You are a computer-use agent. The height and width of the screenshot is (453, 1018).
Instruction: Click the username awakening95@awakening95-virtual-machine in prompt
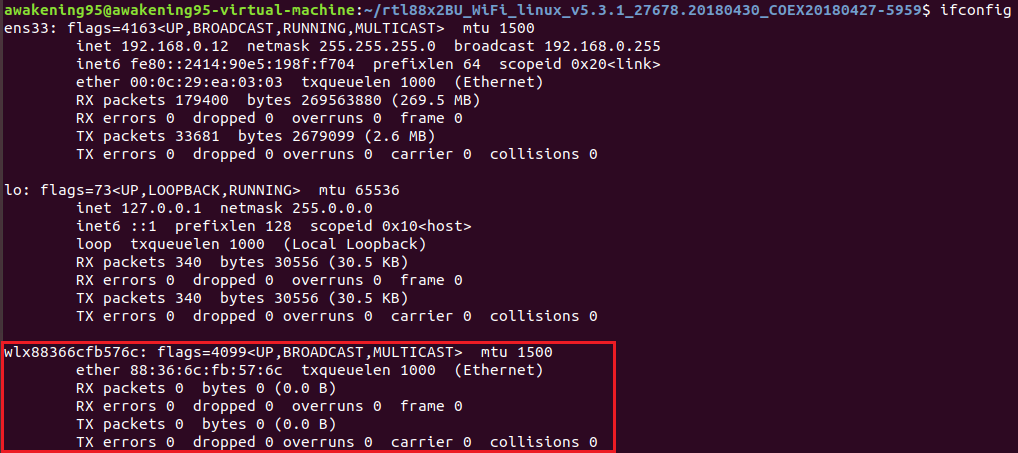[x=180, y=10]
